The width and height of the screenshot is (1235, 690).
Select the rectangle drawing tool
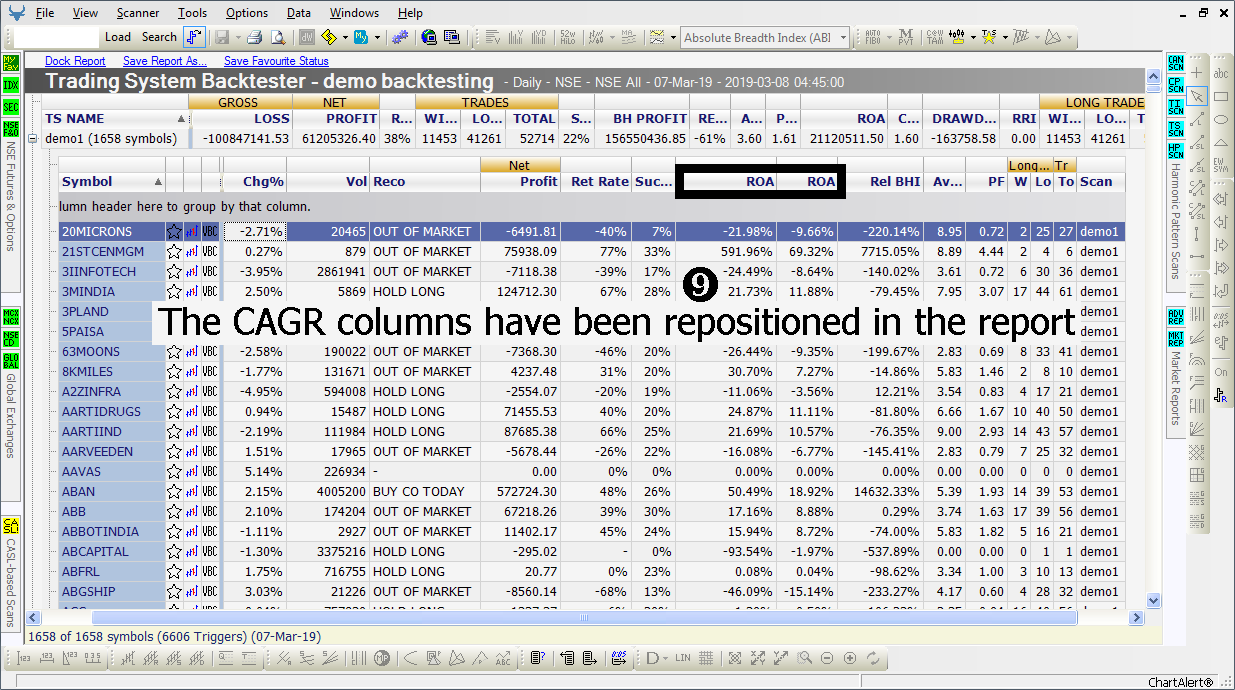coord(1221,96)
